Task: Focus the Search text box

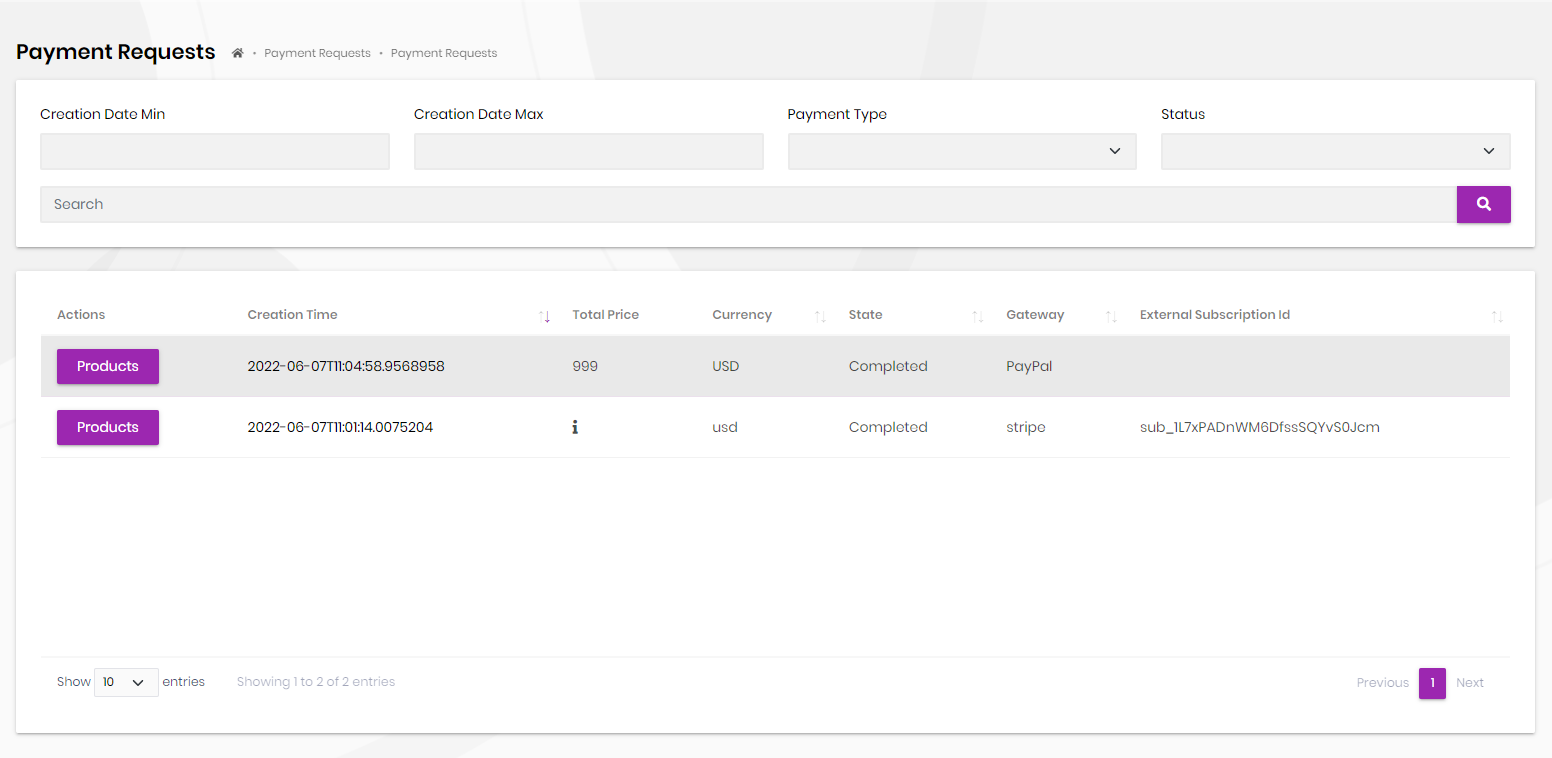Action: coord(748,204)
